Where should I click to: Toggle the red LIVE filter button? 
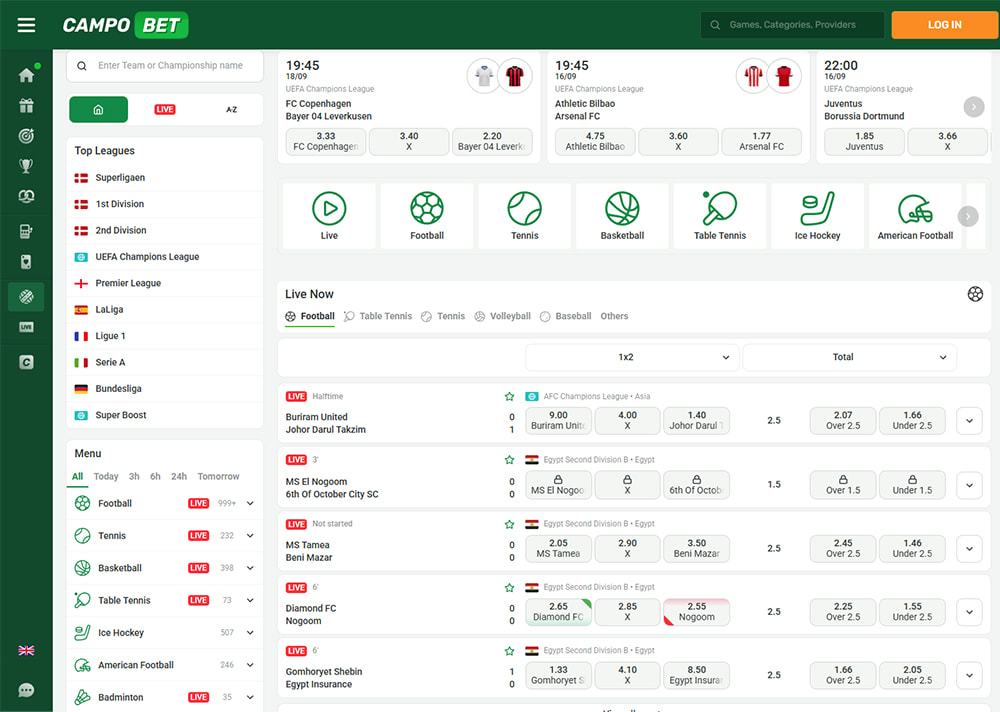165,110
